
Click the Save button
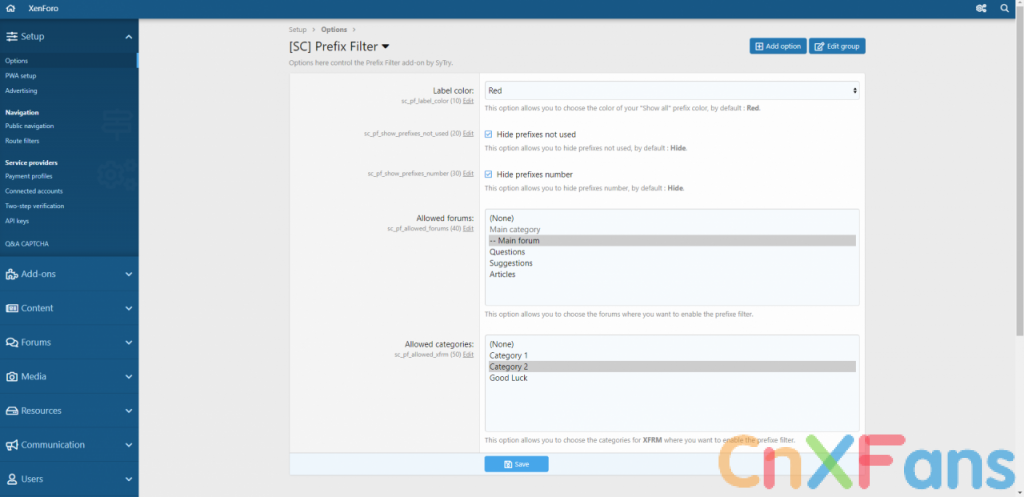(x=516, y=464)
